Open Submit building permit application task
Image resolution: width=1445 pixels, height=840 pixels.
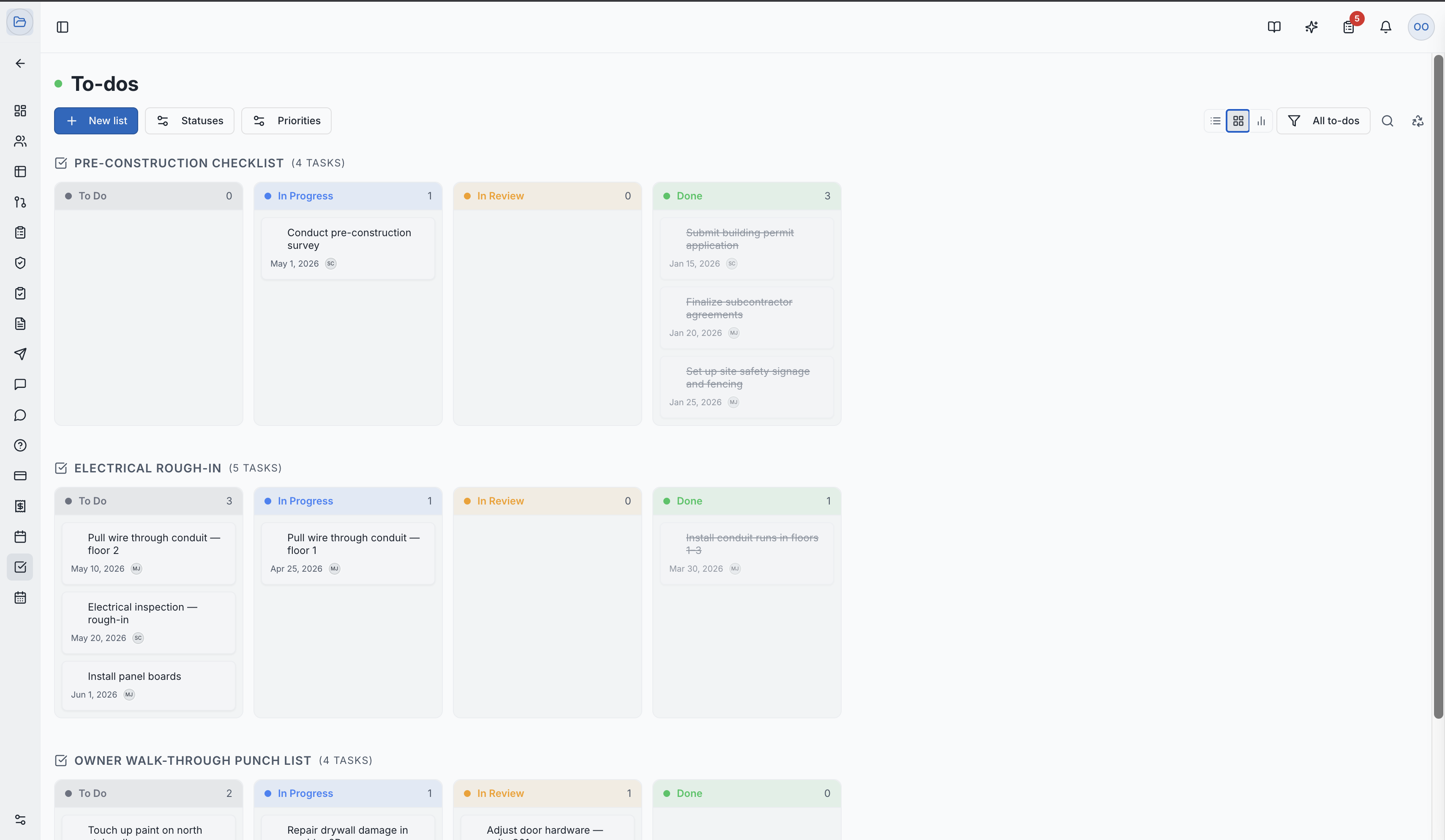[747, 248]
